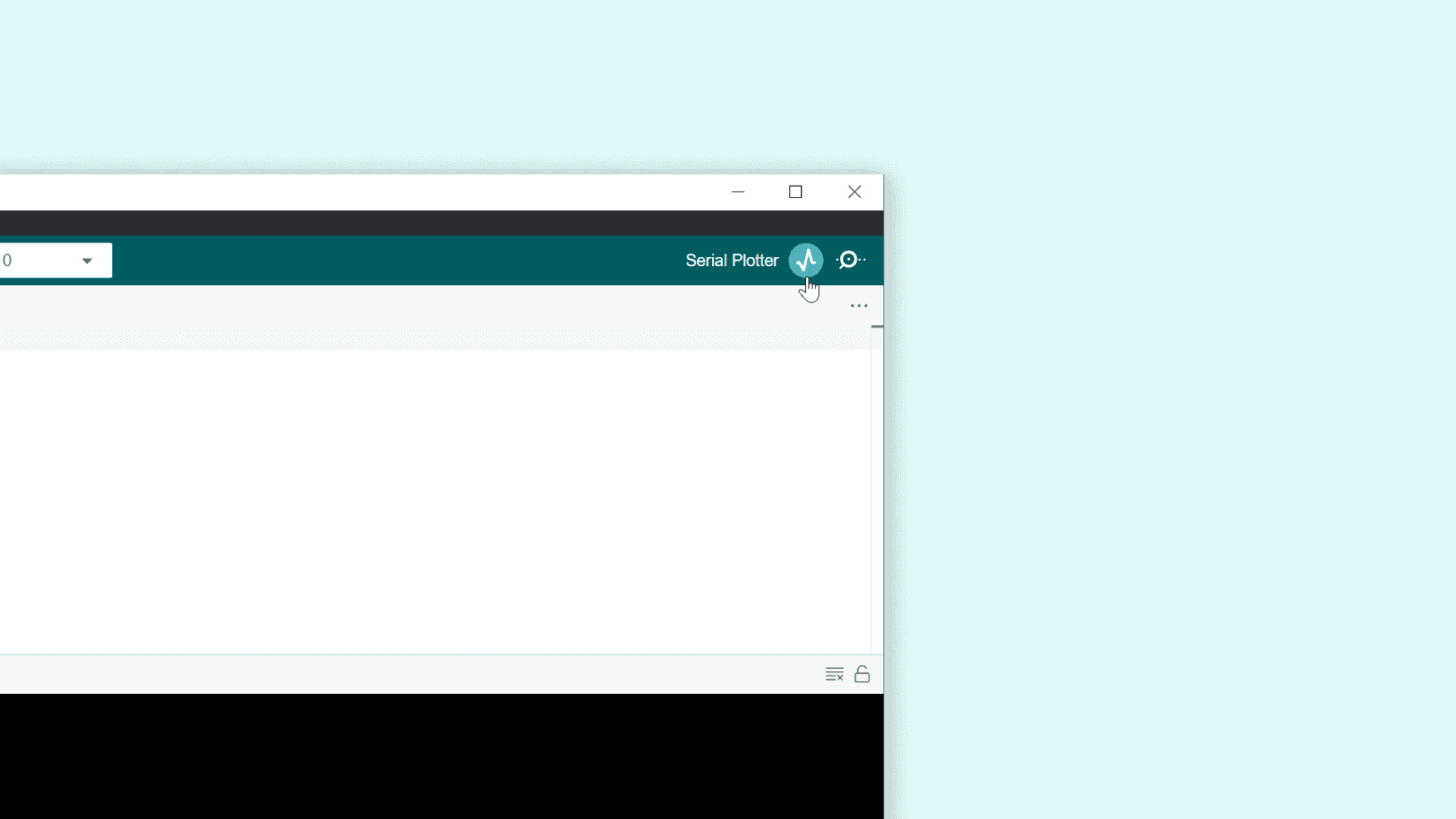Click the Clear Output icon
Image resolution: width=1456 pixels, height=819 pixels.
pos(834,674)
